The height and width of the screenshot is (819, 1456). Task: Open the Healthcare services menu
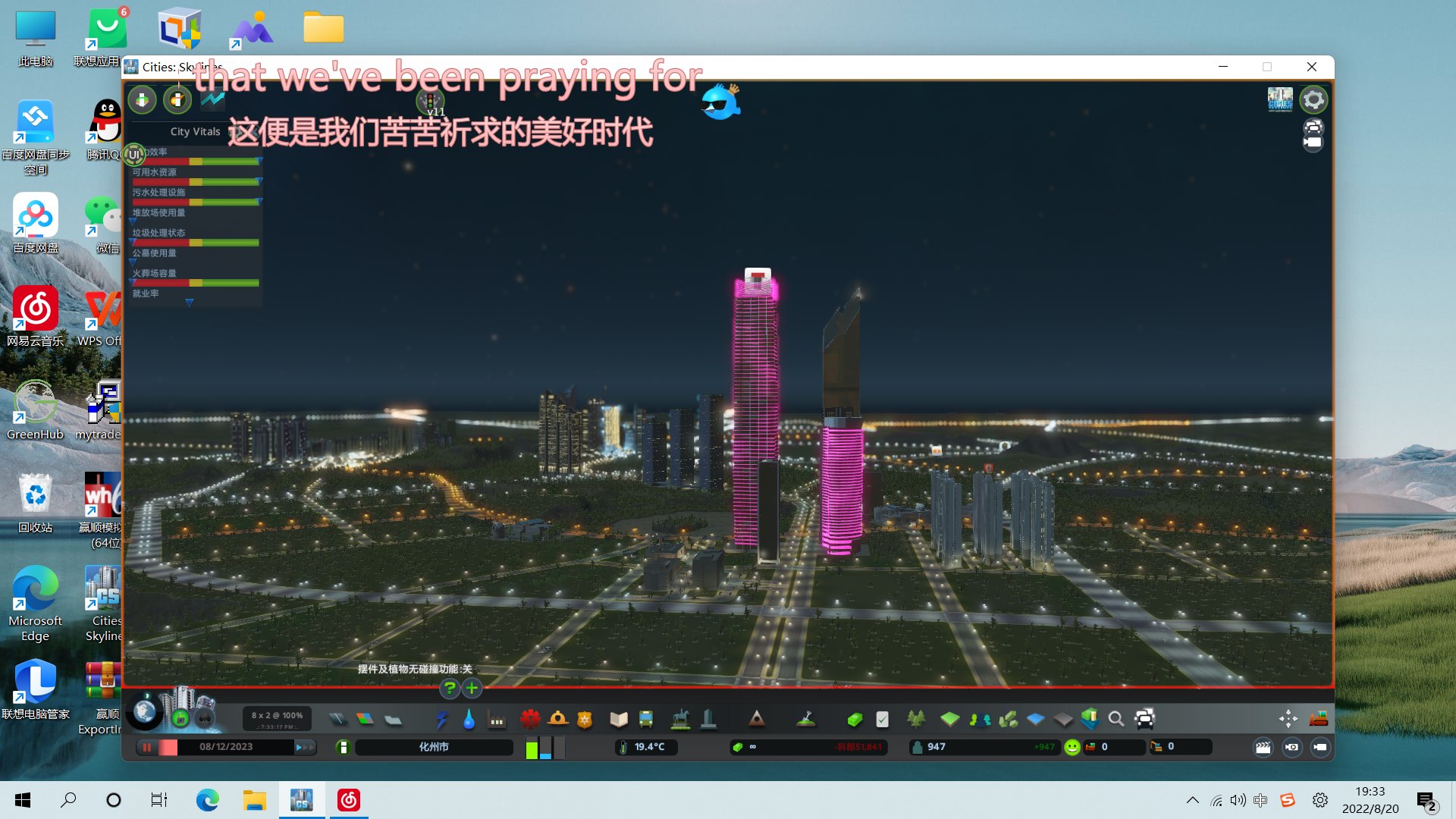pos(530,719)
